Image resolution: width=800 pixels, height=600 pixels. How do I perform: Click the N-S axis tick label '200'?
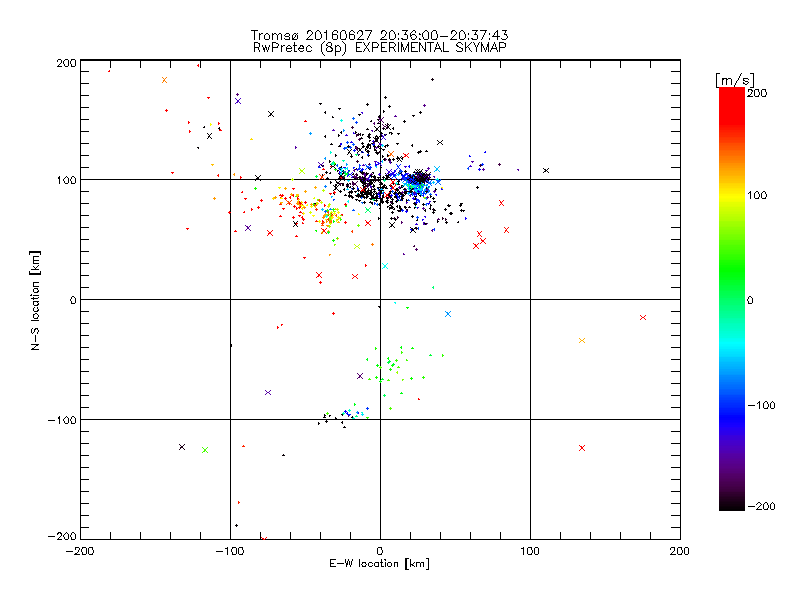[66, 63]
